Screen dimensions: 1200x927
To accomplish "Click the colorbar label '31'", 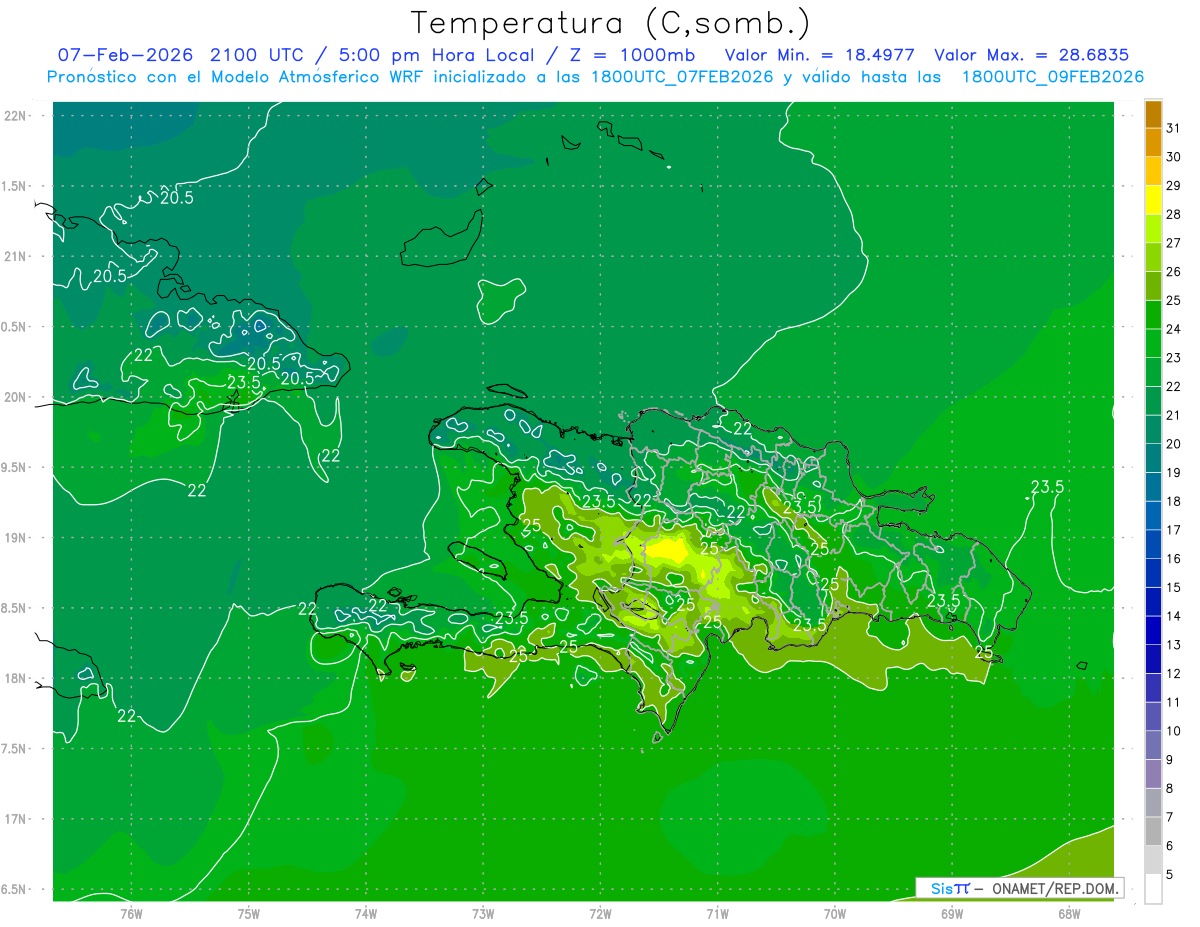I will 1174,128.
